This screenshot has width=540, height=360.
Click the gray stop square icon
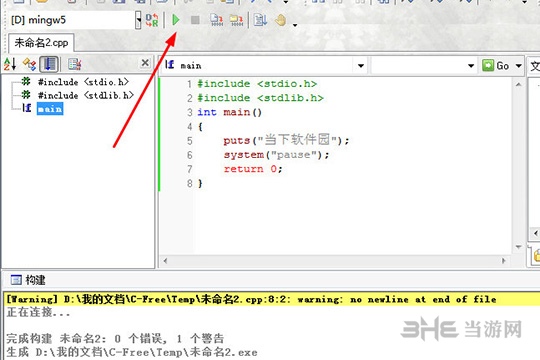tap(195, 20)
